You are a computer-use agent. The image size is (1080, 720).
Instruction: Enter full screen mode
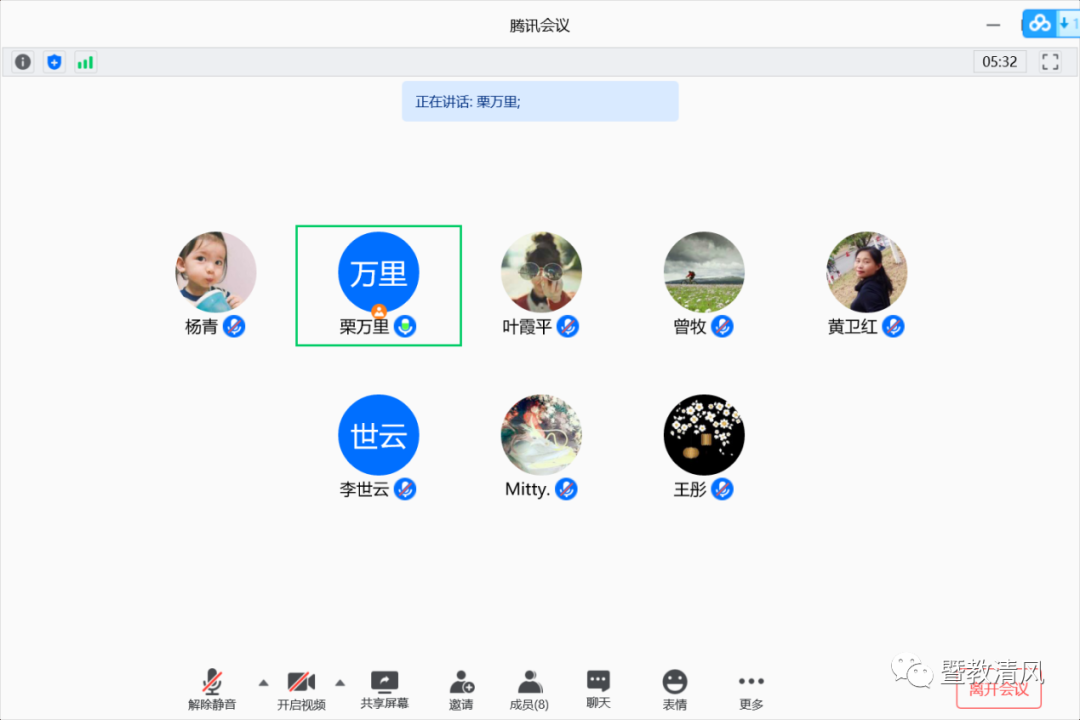1050,62
